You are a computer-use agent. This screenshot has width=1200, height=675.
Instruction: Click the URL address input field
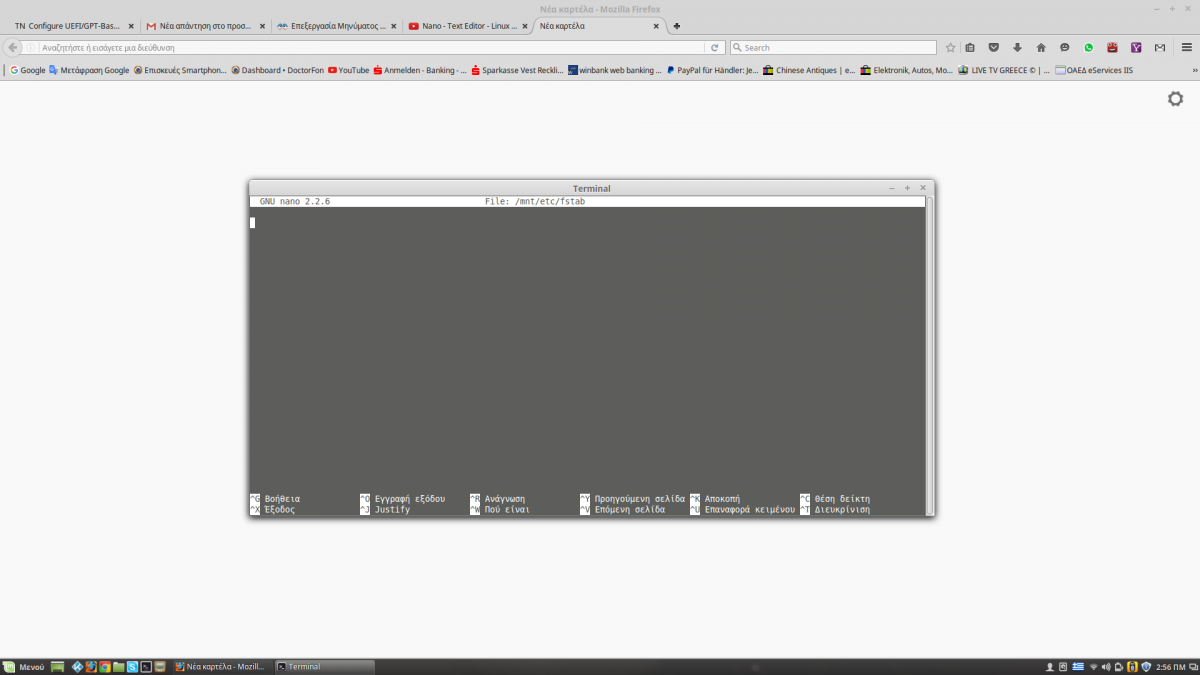(x=372, y=47)
